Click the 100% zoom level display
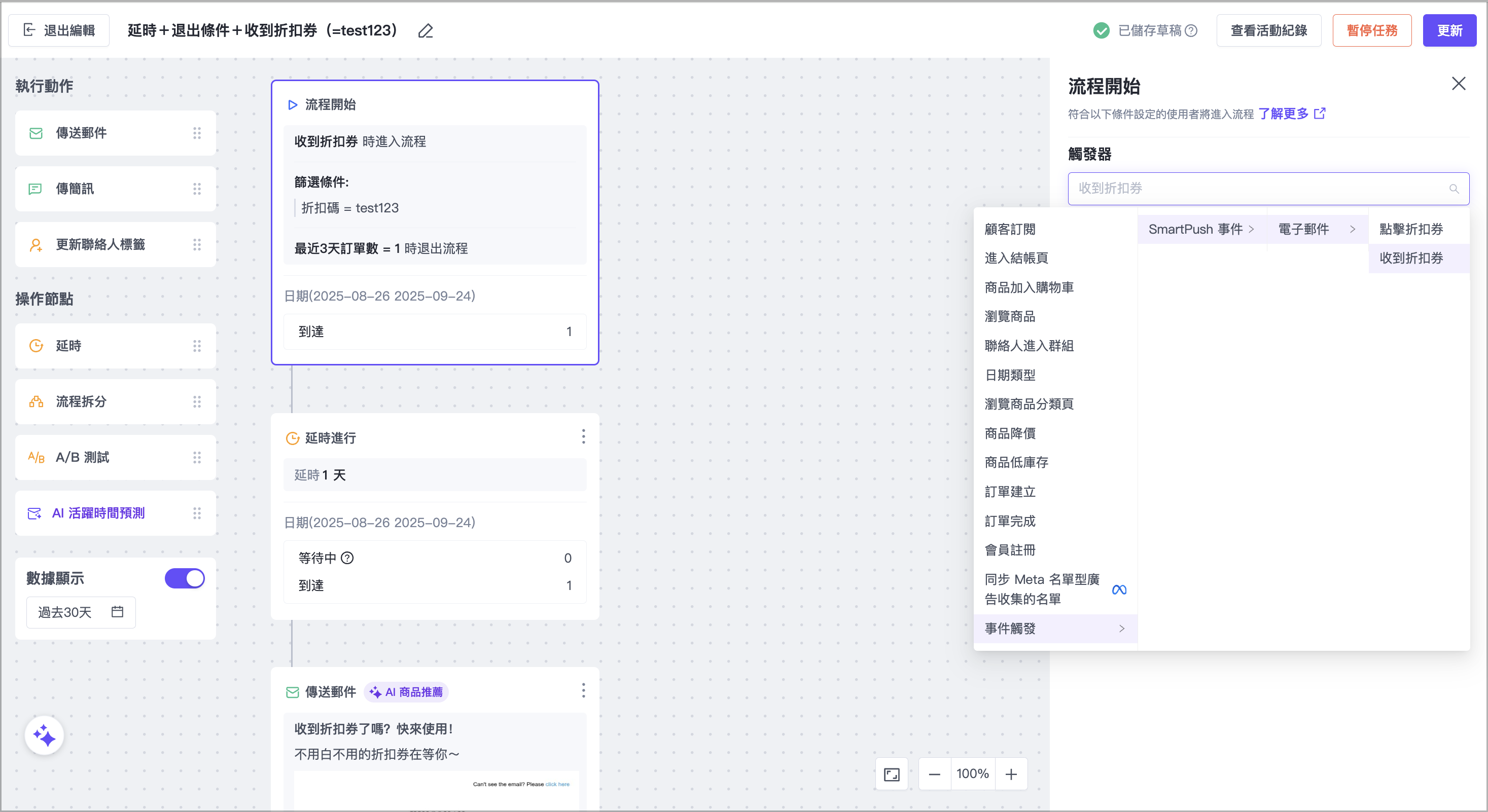1488x812 pixels. (x=973, y=774)
